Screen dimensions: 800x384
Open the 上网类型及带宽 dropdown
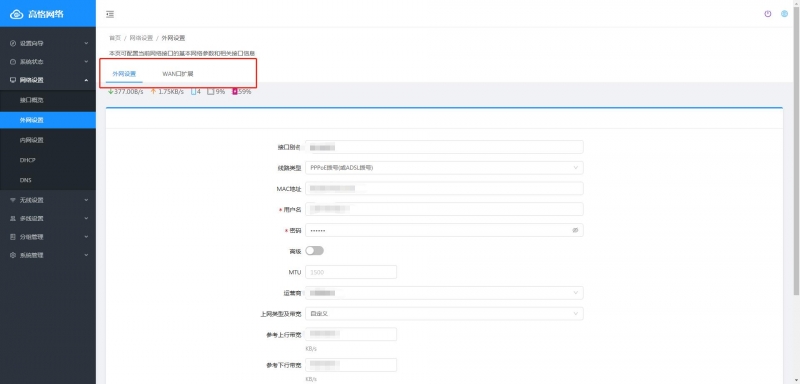444,314
